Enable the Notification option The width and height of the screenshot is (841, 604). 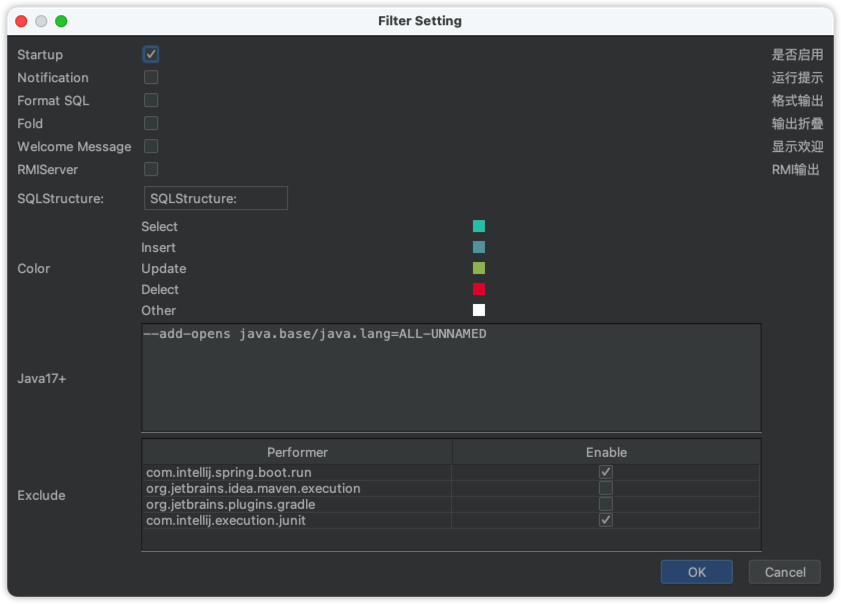pos(151,77)
